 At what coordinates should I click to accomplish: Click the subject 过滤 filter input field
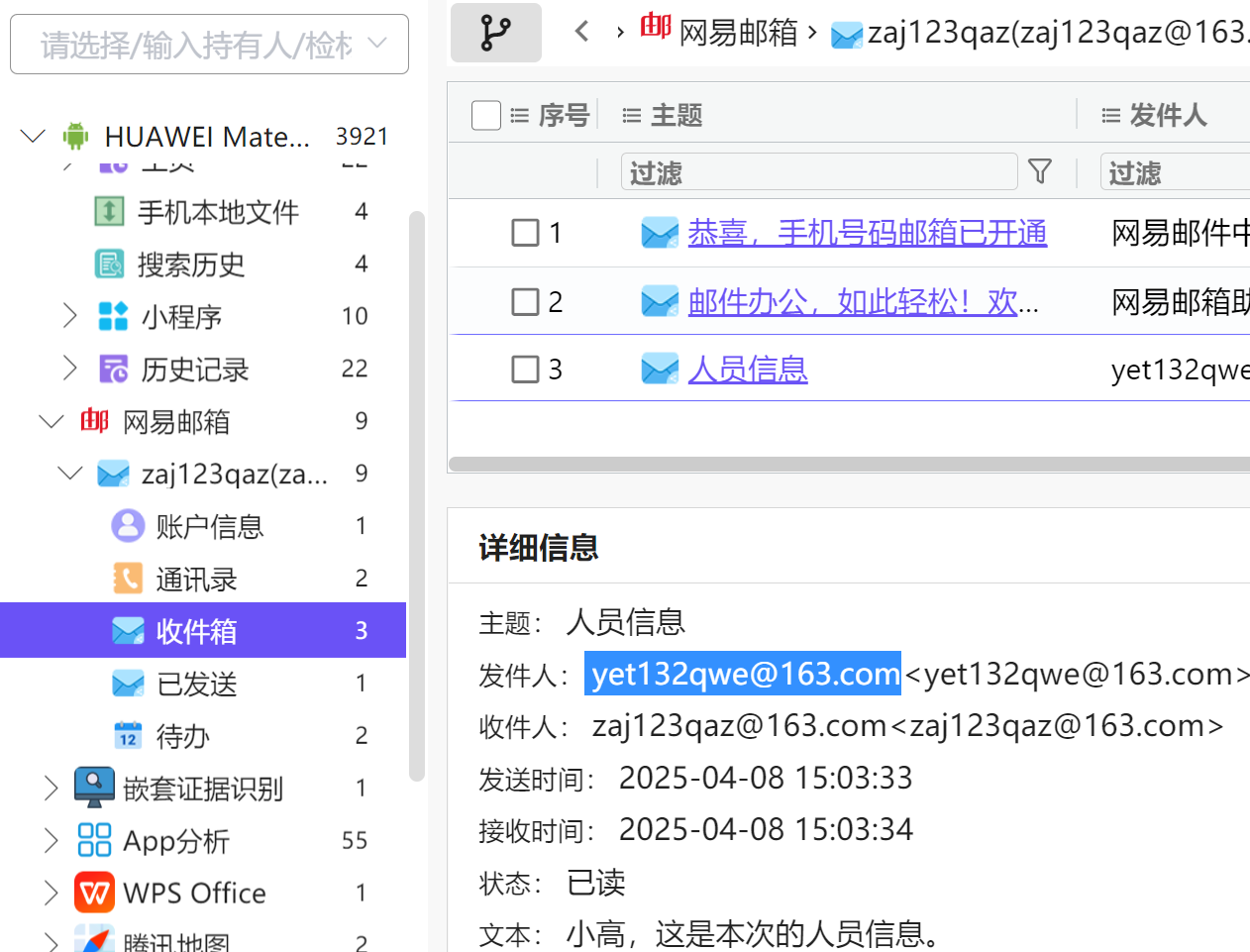pos(818,172)
